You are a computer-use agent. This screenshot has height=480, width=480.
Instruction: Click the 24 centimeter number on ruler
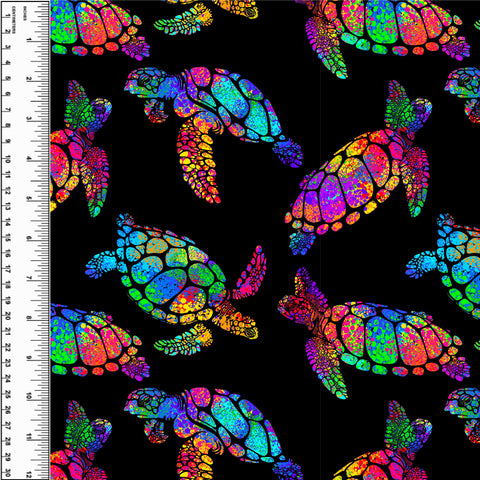tap(7, 378)
